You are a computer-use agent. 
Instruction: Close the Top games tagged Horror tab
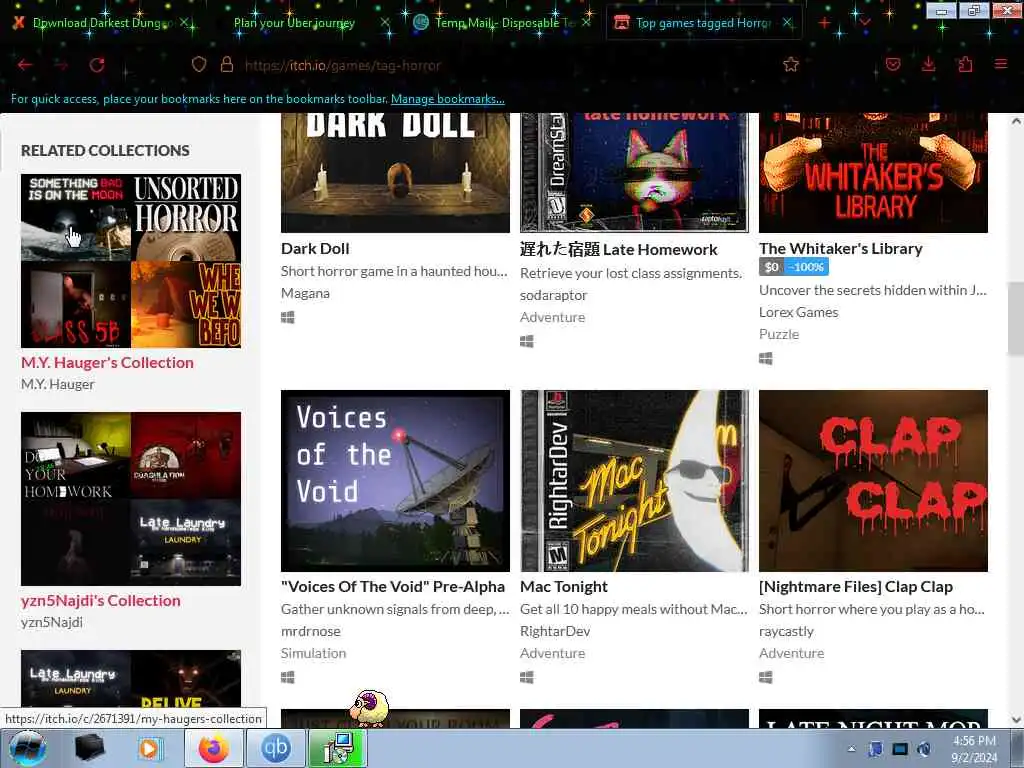tap(787, 23)
